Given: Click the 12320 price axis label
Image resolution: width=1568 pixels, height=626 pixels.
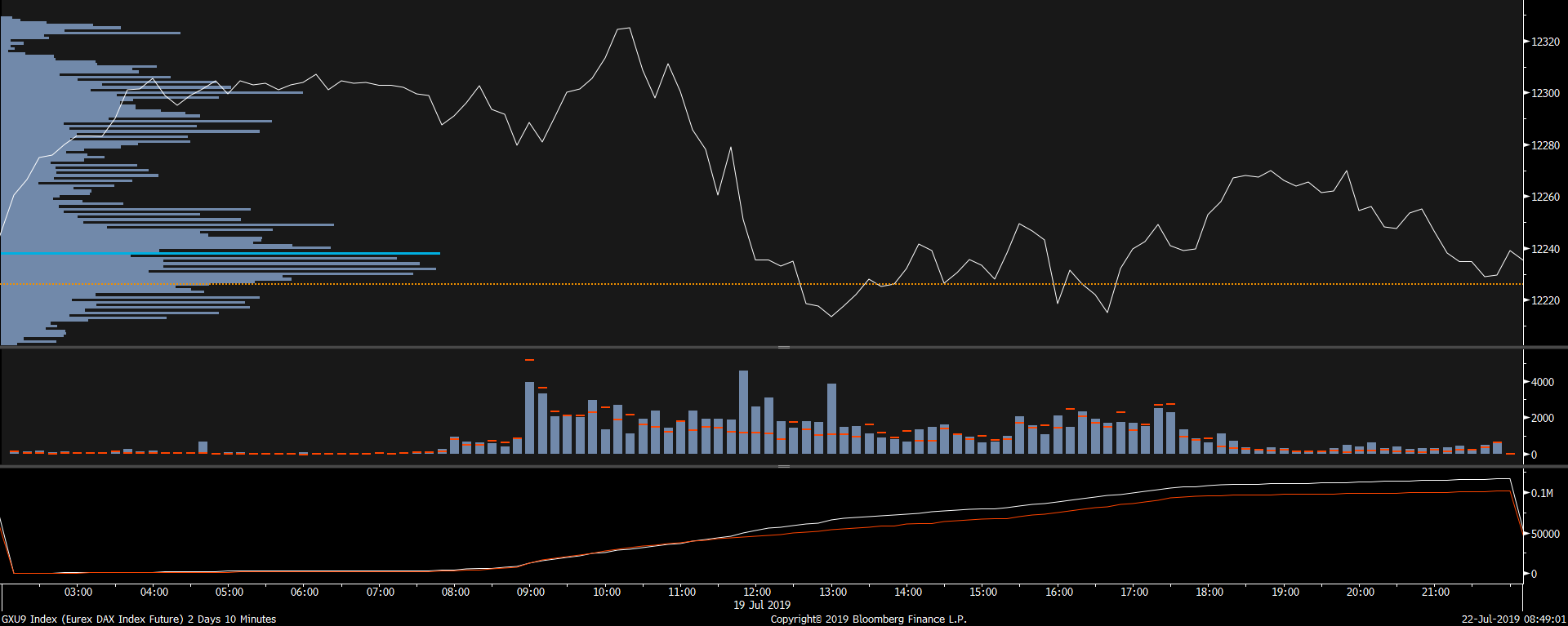Looking at the screenshot, I should 1544,42.
